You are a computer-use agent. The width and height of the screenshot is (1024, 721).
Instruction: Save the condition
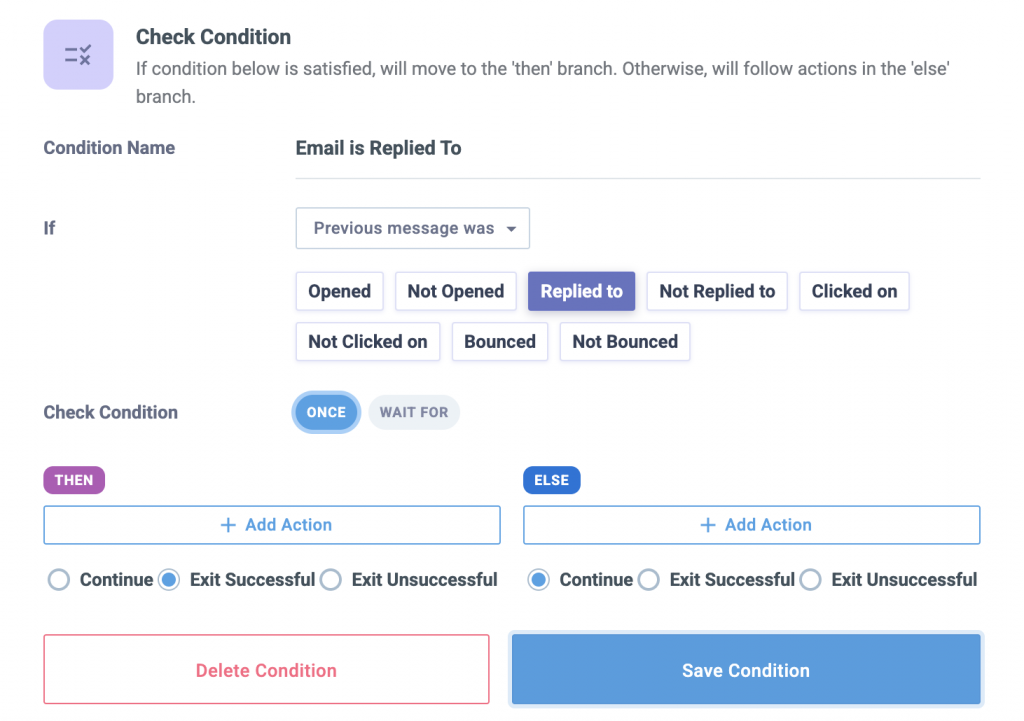pos(745,670)
